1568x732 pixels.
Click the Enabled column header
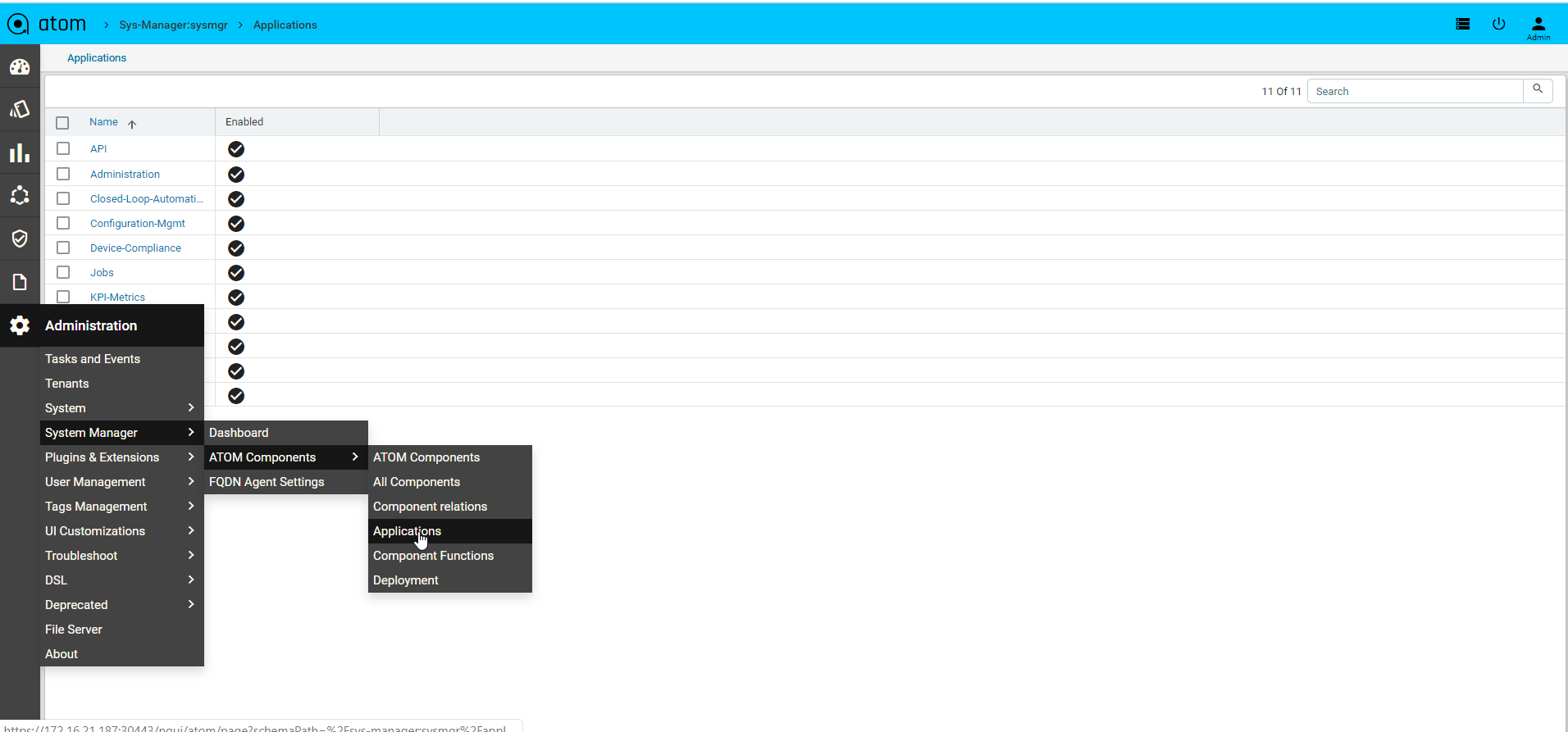[x=244, y=122]
